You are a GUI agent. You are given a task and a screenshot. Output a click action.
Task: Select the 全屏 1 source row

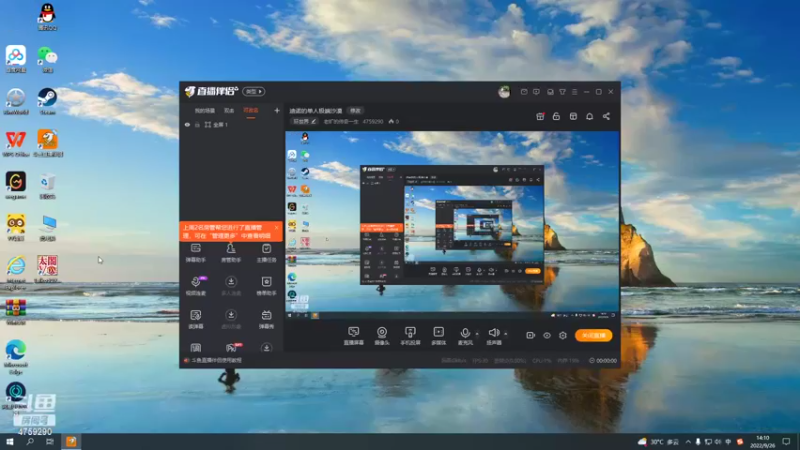232,124
